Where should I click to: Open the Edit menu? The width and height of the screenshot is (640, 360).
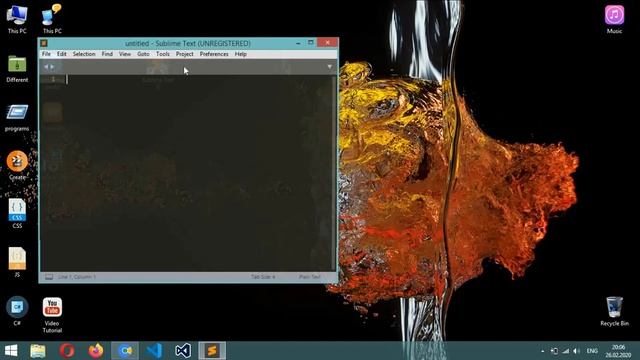pyautogui.click(x=61, y=54)
